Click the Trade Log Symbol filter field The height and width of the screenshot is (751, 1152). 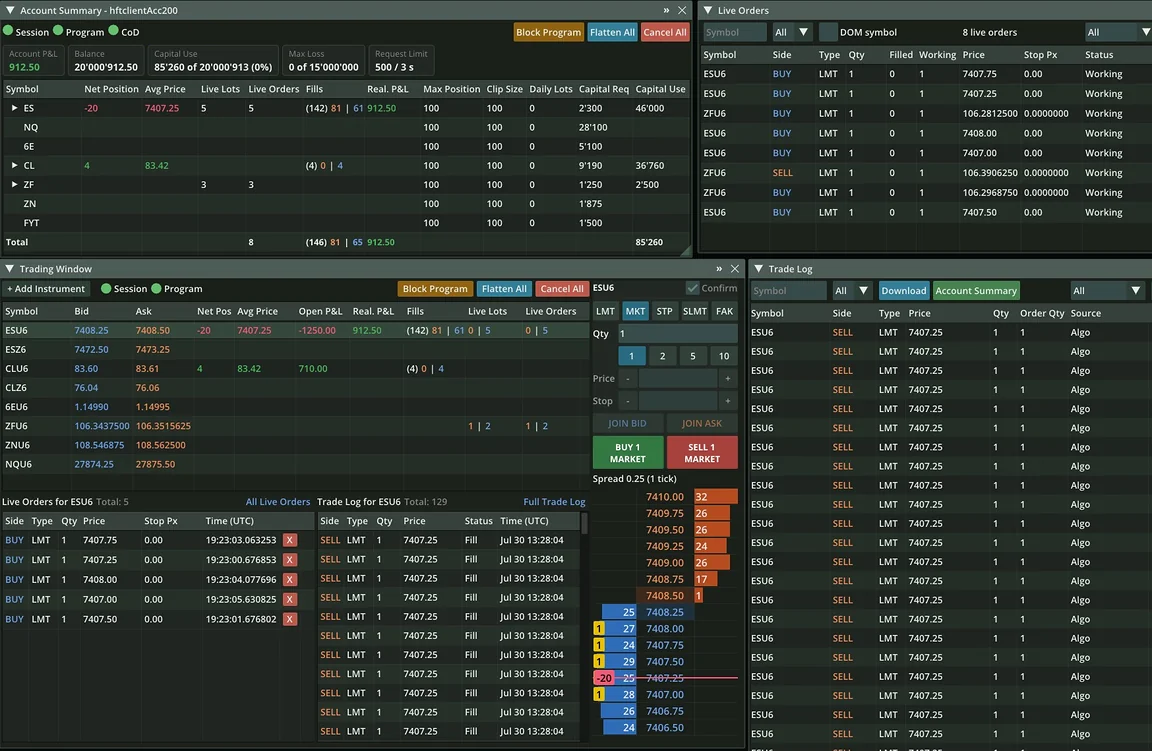788,290
